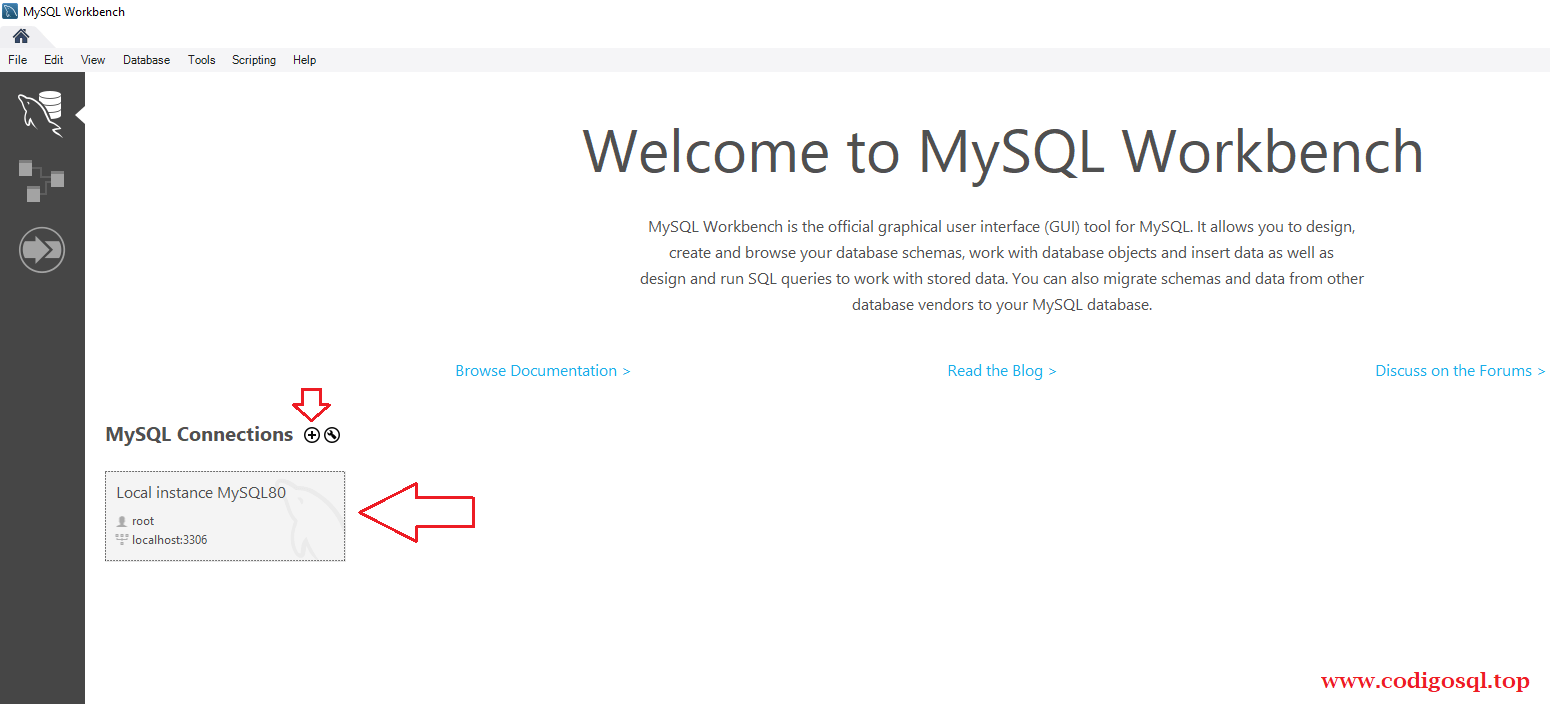This screenshot has width=1550, height=704.
Task: Open the Help menu
Action: (304, 60)
